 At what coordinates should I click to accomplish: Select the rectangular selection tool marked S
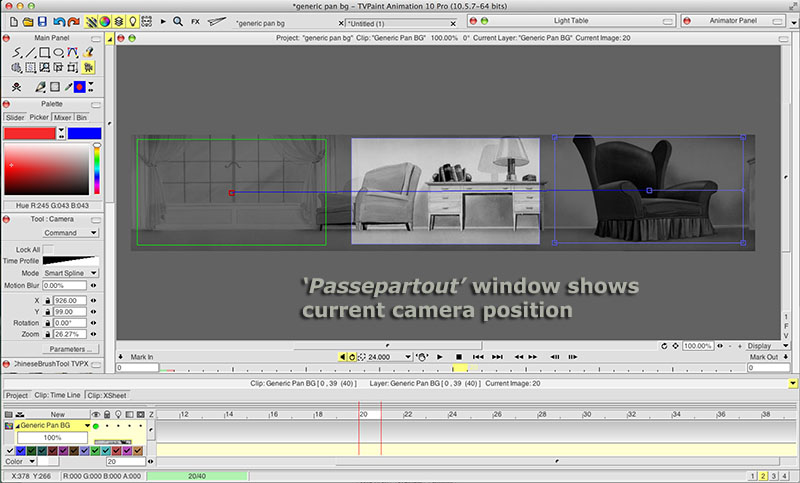click(31, 67)
